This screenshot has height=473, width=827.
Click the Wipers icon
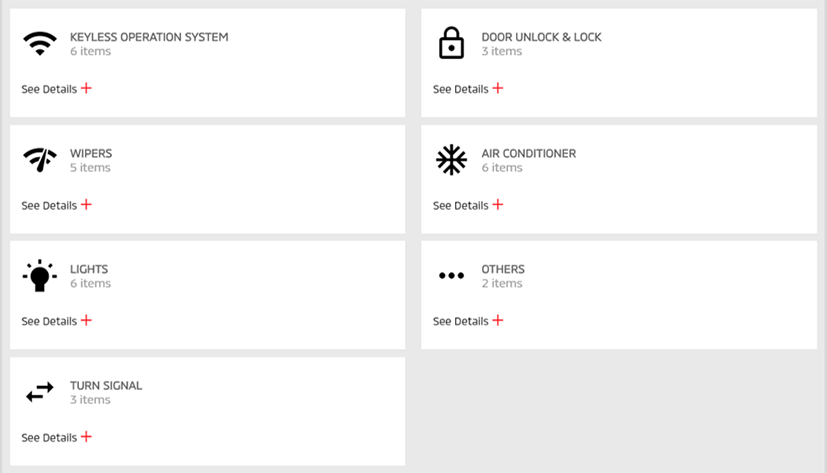40,160
